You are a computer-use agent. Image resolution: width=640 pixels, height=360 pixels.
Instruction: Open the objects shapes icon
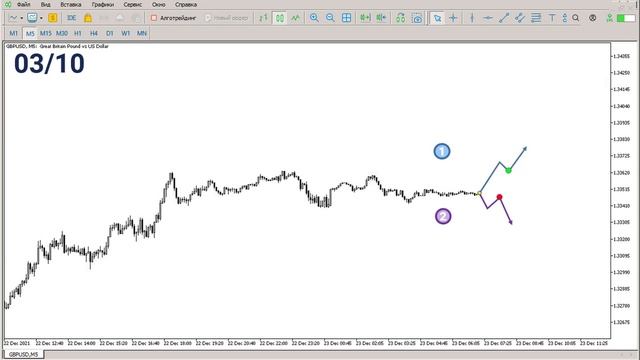(x=564, y=18)
